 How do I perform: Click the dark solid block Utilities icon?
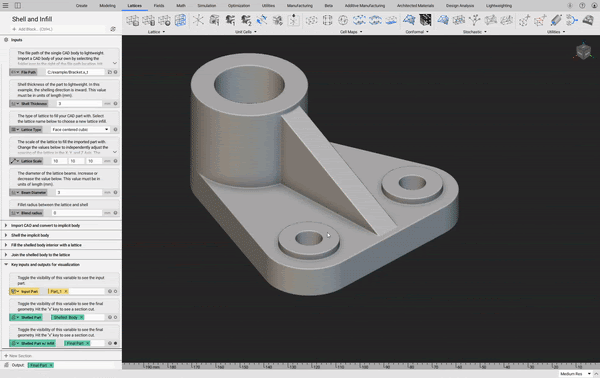click(588, 20)
